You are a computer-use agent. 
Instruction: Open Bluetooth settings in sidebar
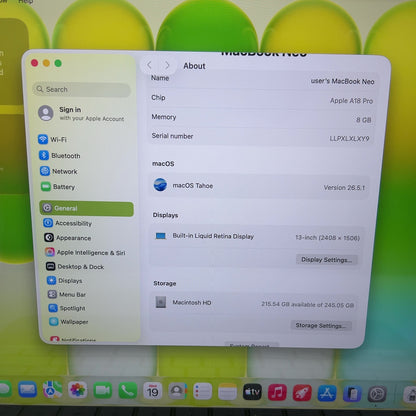[x=60, y=155]
